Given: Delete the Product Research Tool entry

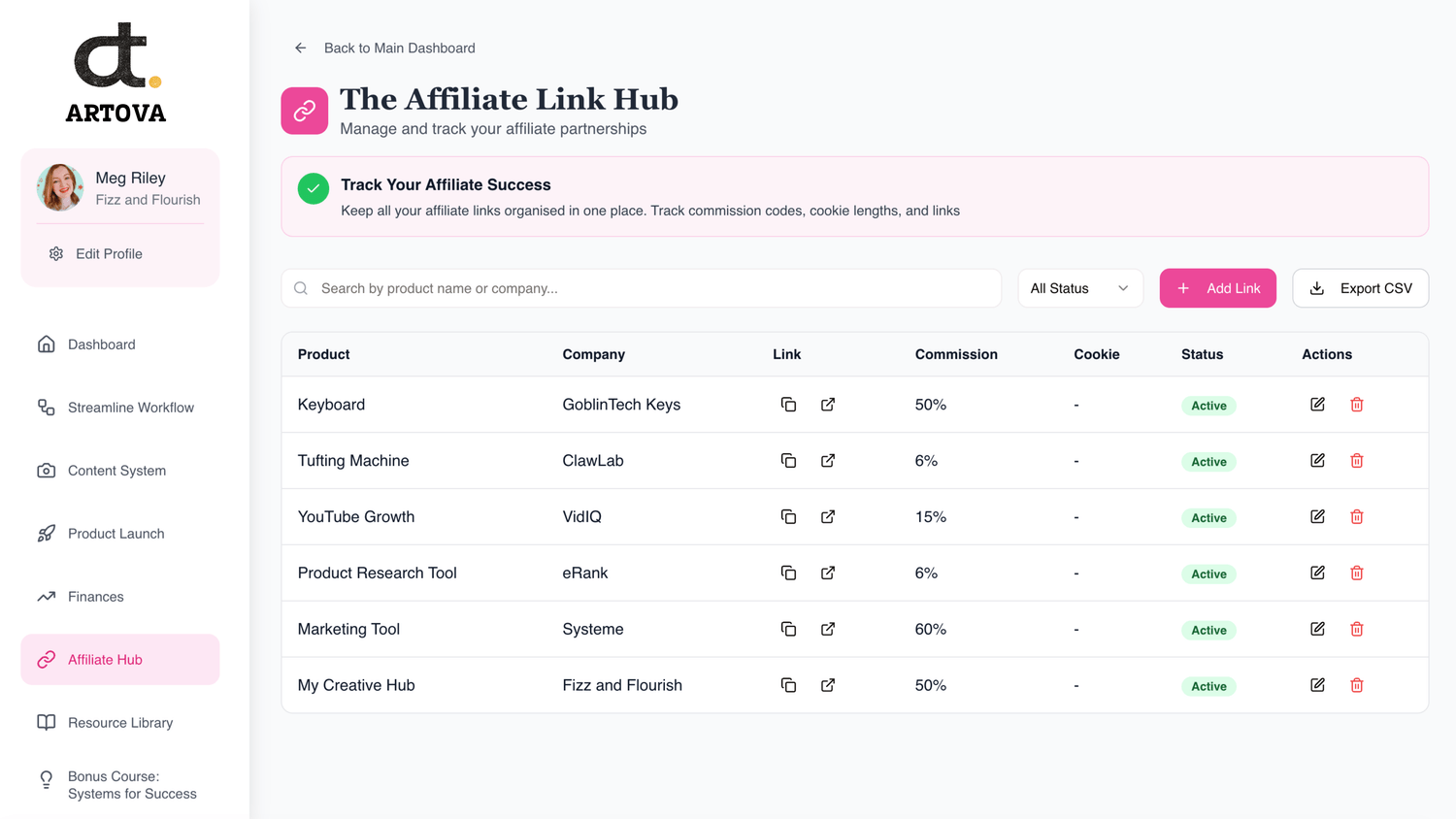Looking at the screenshot, I should (x=1357, y=573).
